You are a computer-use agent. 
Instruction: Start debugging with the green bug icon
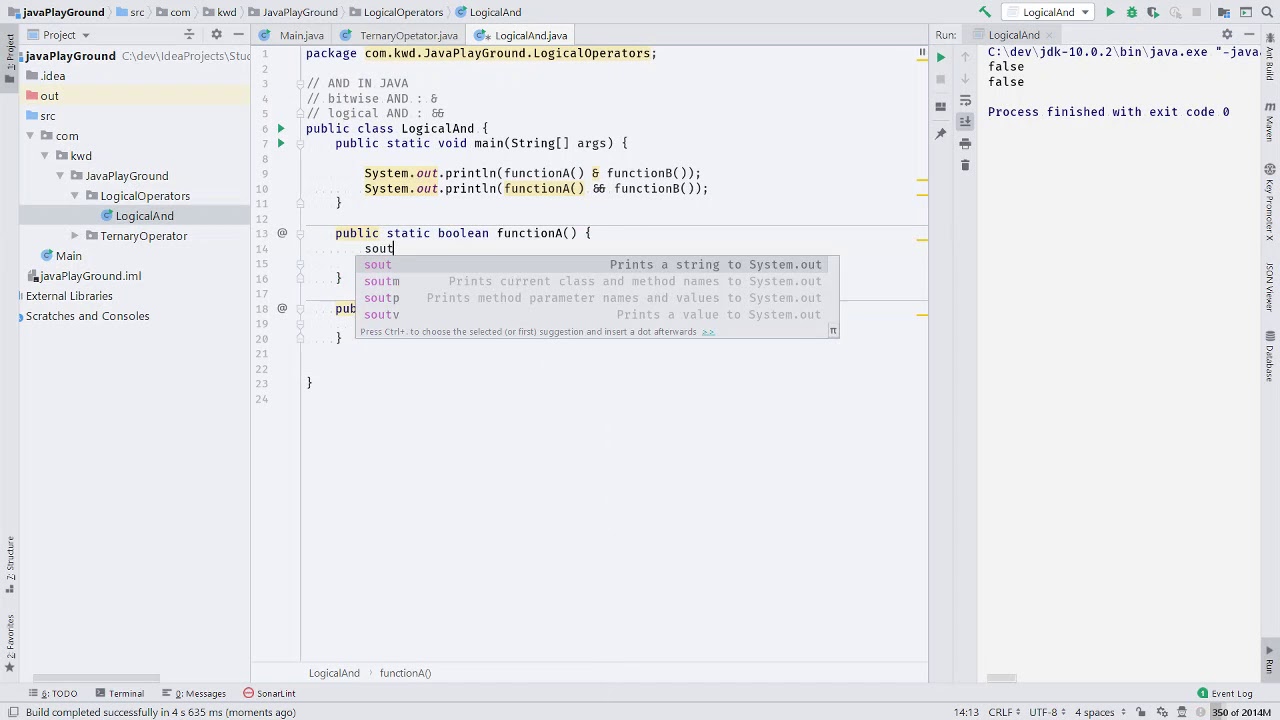click(1131, 12)
